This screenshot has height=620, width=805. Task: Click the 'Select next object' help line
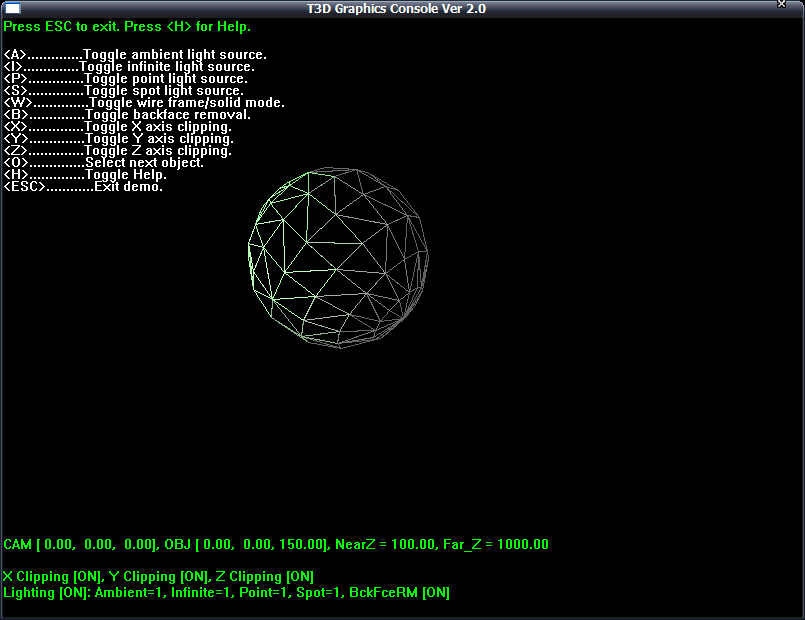(104, 163)
